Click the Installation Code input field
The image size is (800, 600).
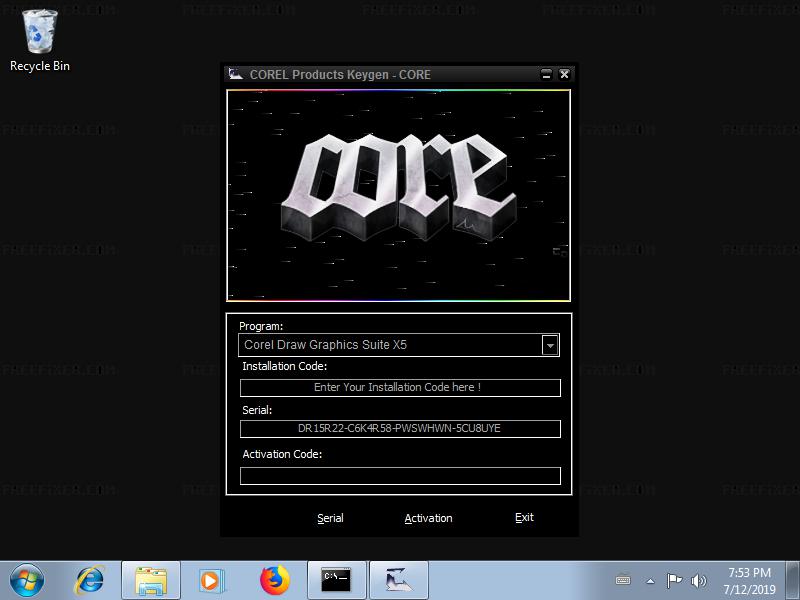(x=400, y=387)
